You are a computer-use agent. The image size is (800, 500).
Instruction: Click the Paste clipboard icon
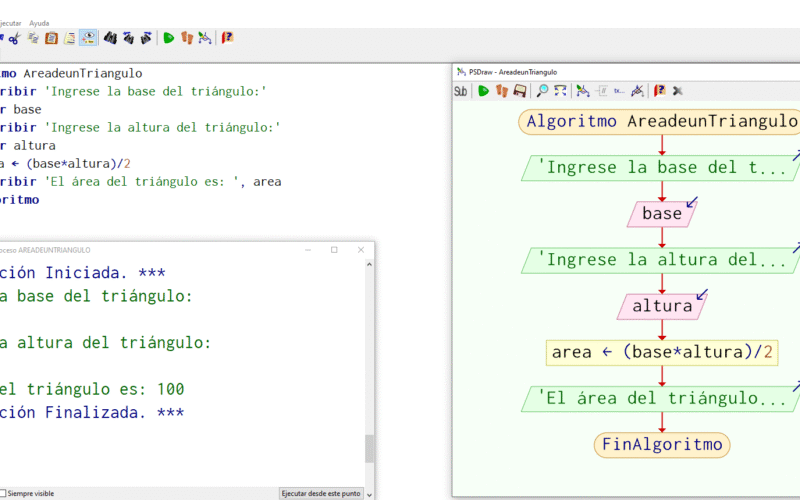51,38
